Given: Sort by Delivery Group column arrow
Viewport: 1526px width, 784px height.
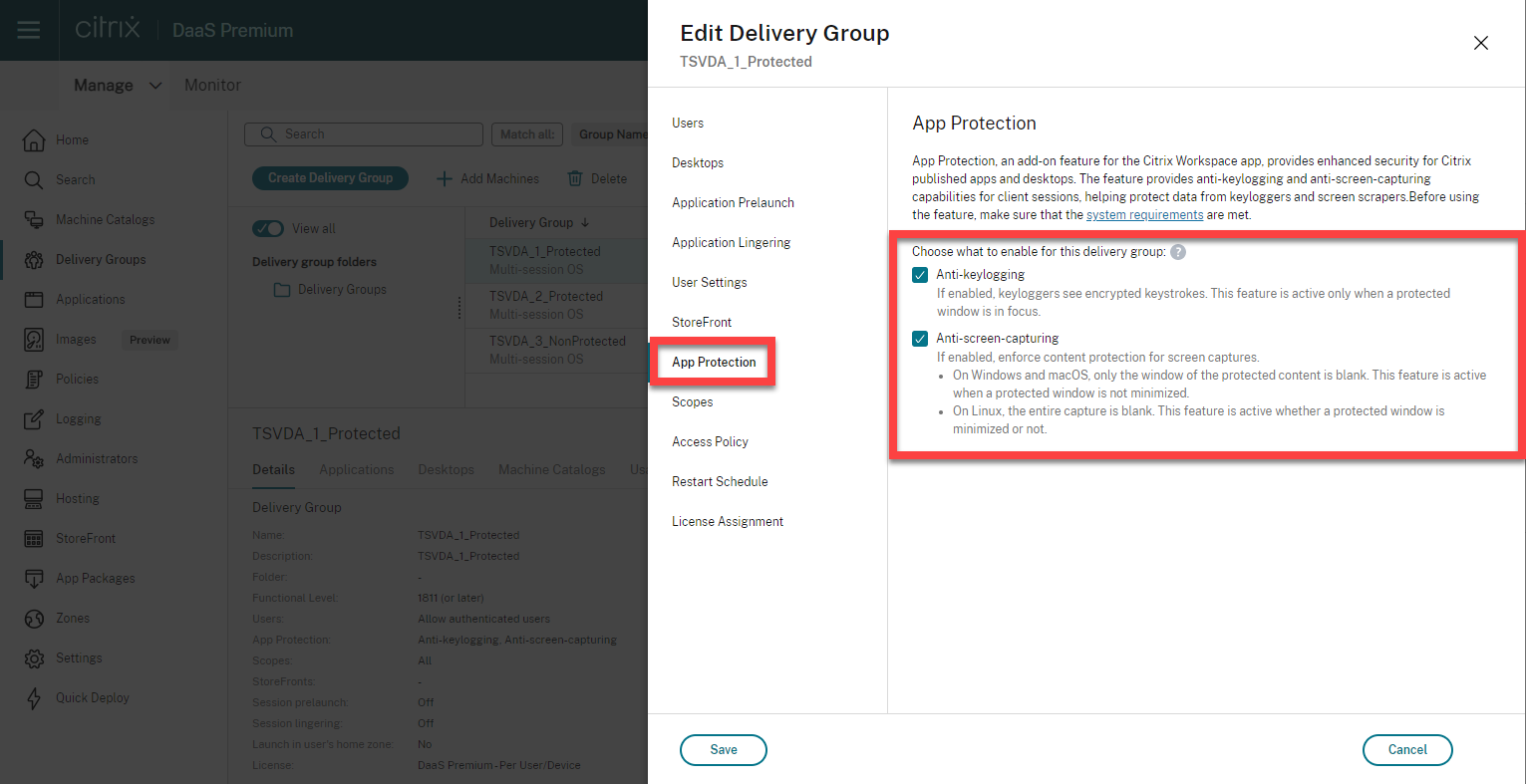Looking at the screenshot, I should 585,222.
